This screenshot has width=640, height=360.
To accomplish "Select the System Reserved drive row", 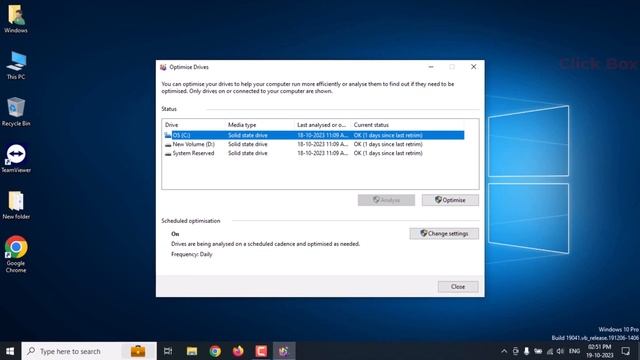I will coord(313,153).
